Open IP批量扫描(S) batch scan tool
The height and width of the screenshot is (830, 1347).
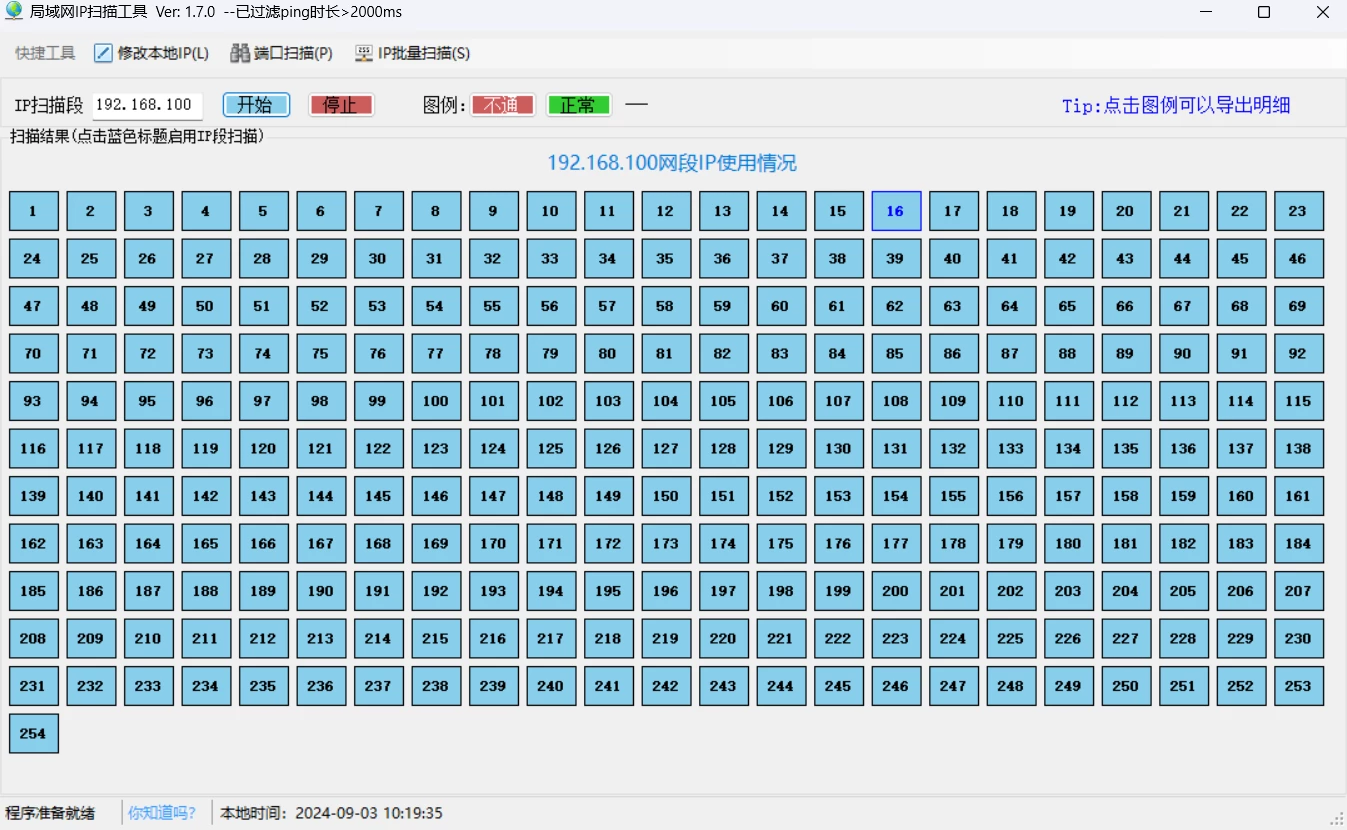413,53
